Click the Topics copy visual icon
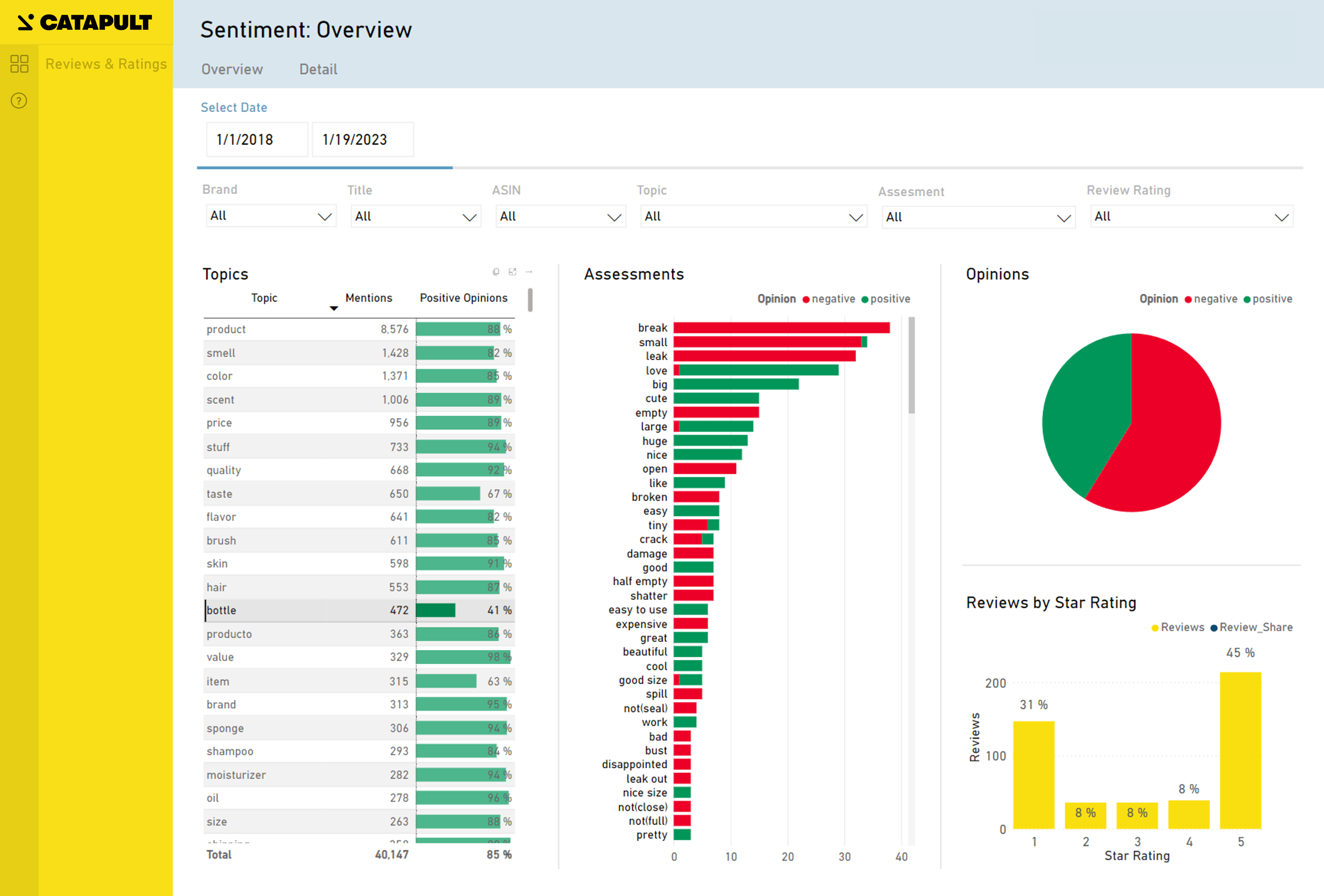 coord(496,272)
